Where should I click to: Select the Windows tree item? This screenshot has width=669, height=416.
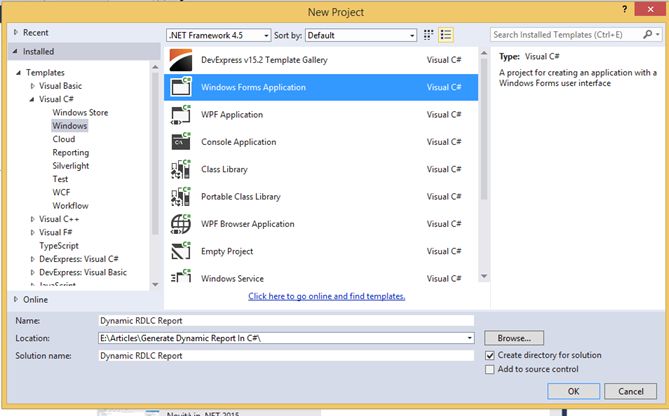(70, 125)
